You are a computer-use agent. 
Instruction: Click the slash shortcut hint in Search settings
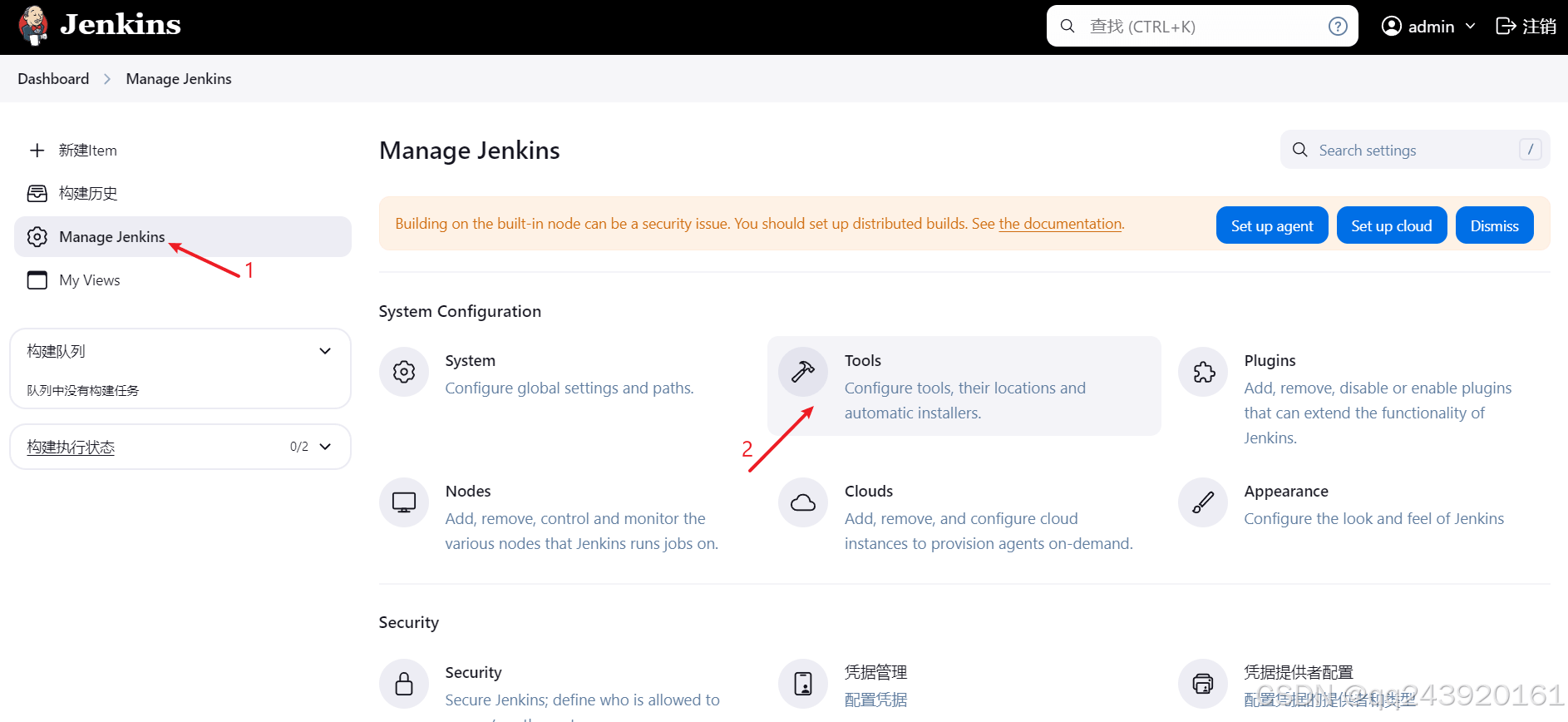click(1531, 150)
